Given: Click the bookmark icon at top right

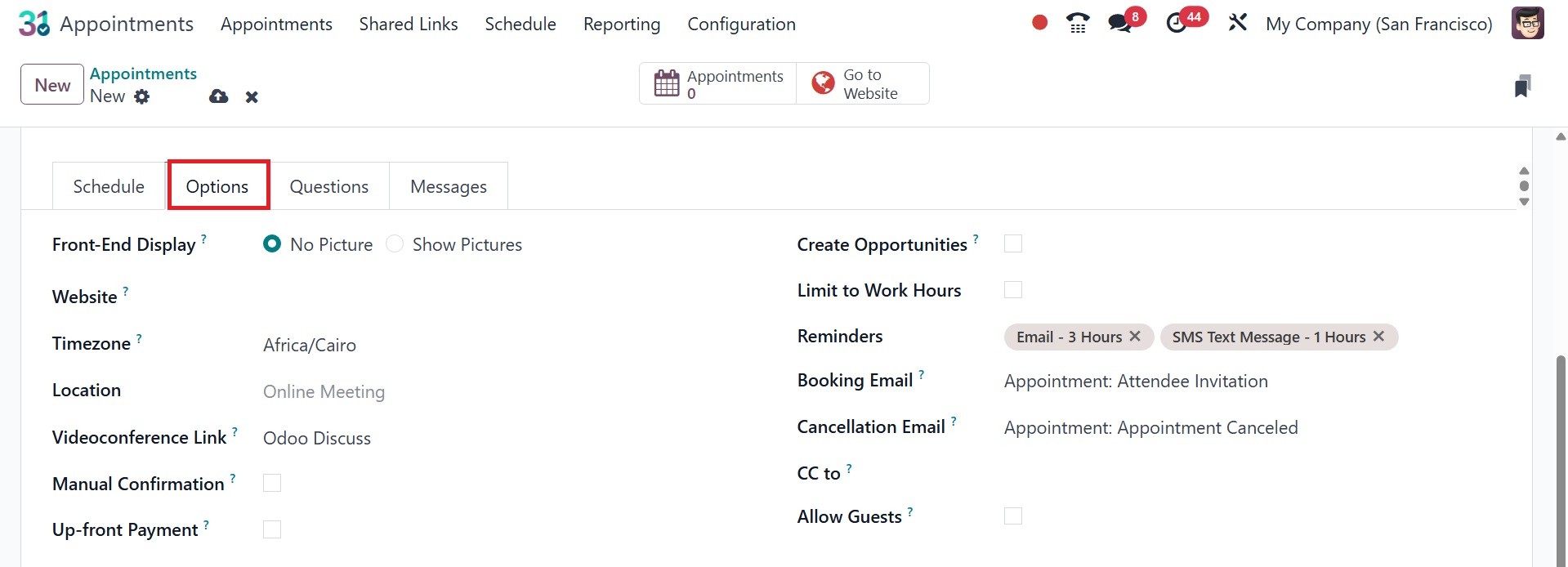Looking at the screenshot, I should coord(1521,86).
